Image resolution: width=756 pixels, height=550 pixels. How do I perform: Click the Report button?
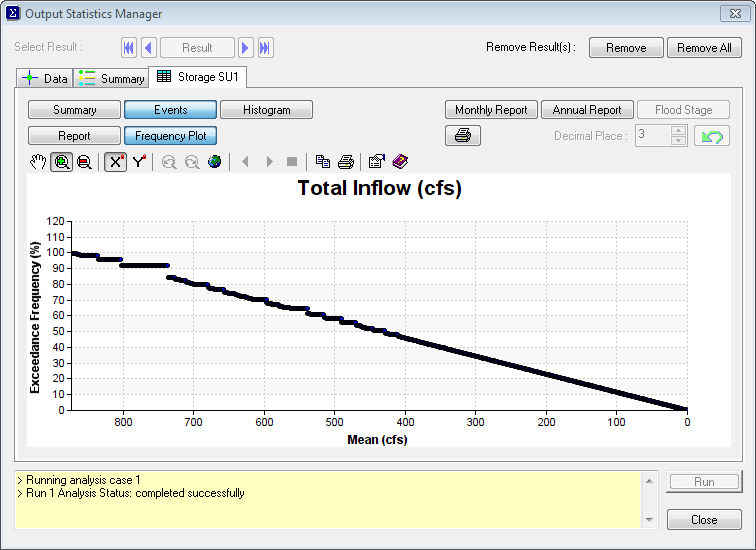74,136
